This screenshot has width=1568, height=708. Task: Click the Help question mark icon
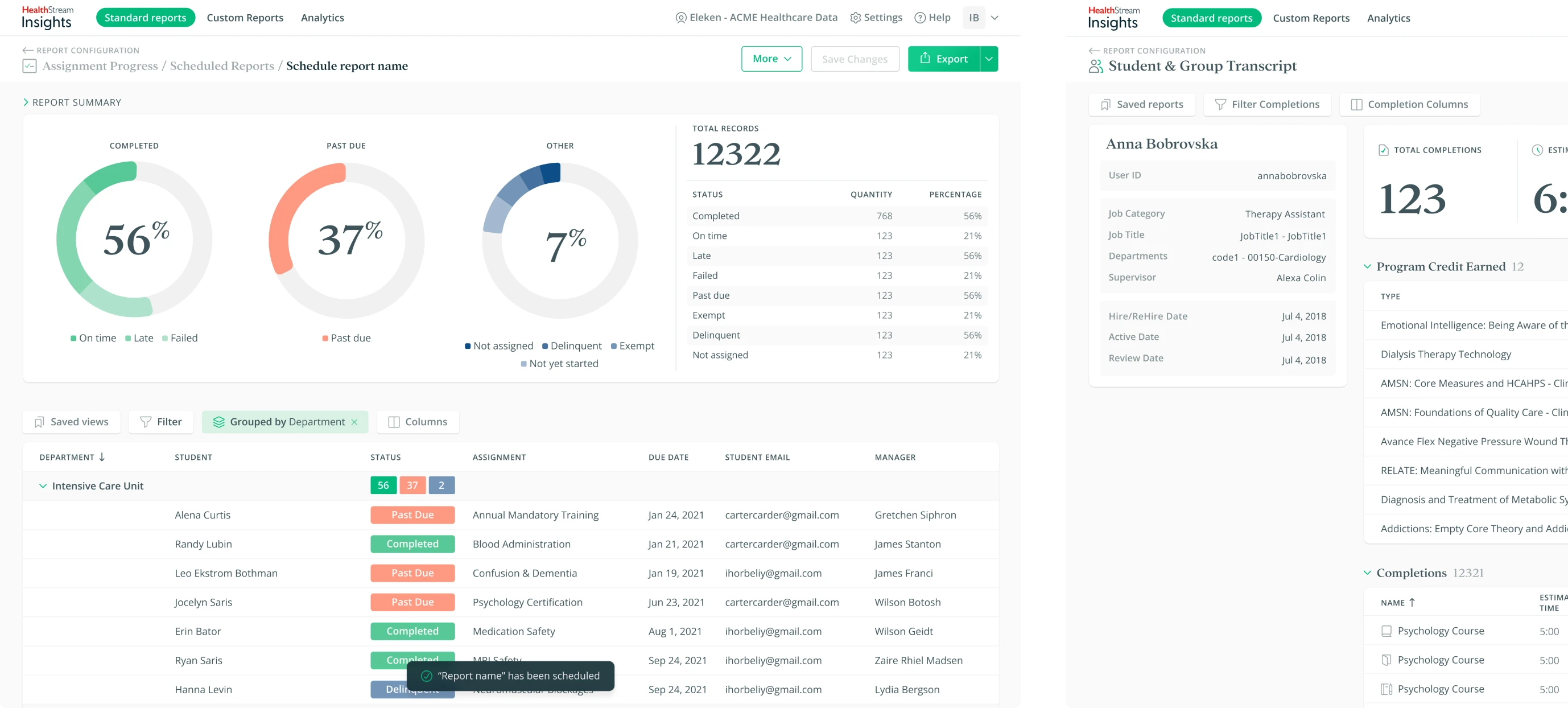coord(920,18)
